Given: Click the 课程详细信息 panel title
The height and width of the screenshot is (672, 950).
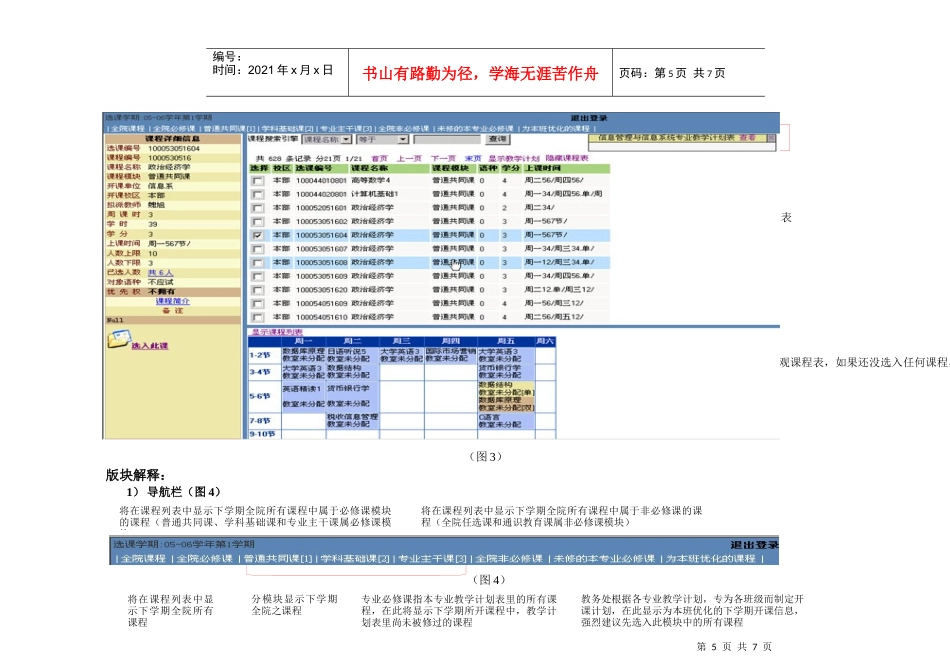Looking at the screenshot, I should (173, 139).
